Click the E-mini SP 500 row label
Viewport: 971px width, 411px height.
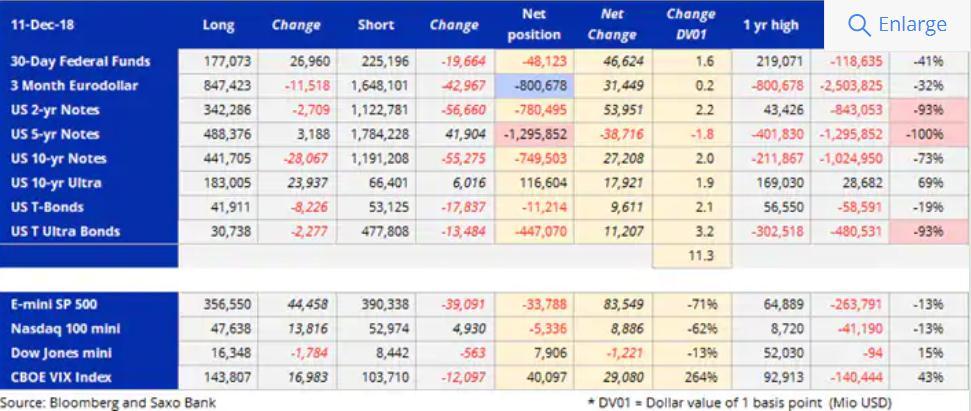(x=54, y=304)
